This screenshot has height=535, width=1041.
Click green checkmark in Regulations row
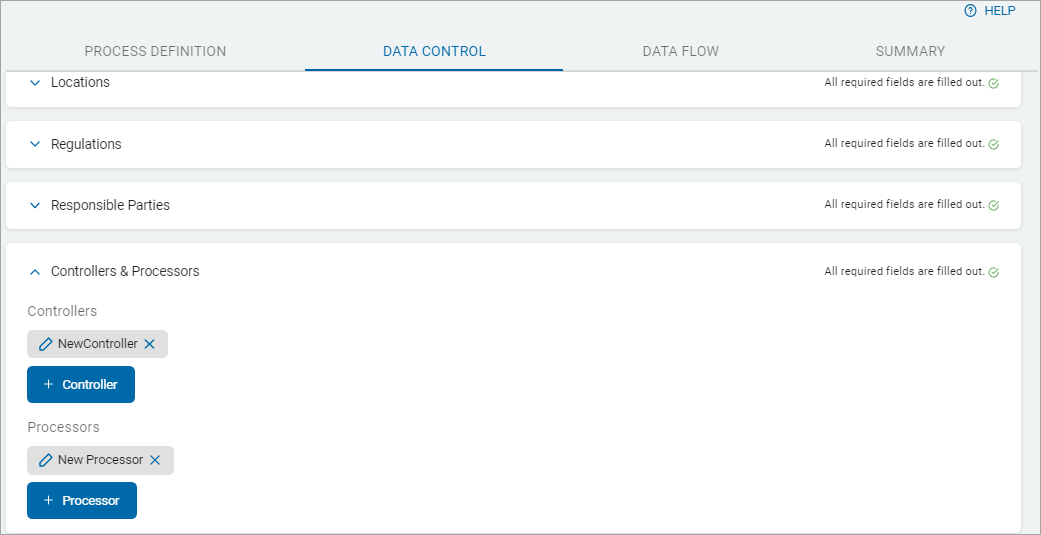[994, 144]
